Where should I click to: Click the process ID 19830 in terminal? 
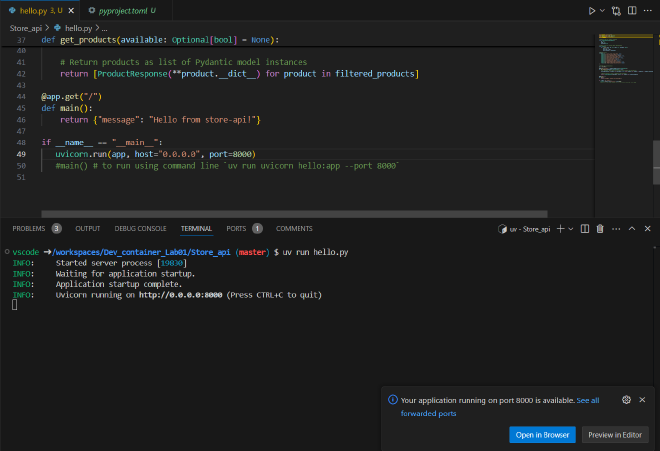(x=172, y=263)
